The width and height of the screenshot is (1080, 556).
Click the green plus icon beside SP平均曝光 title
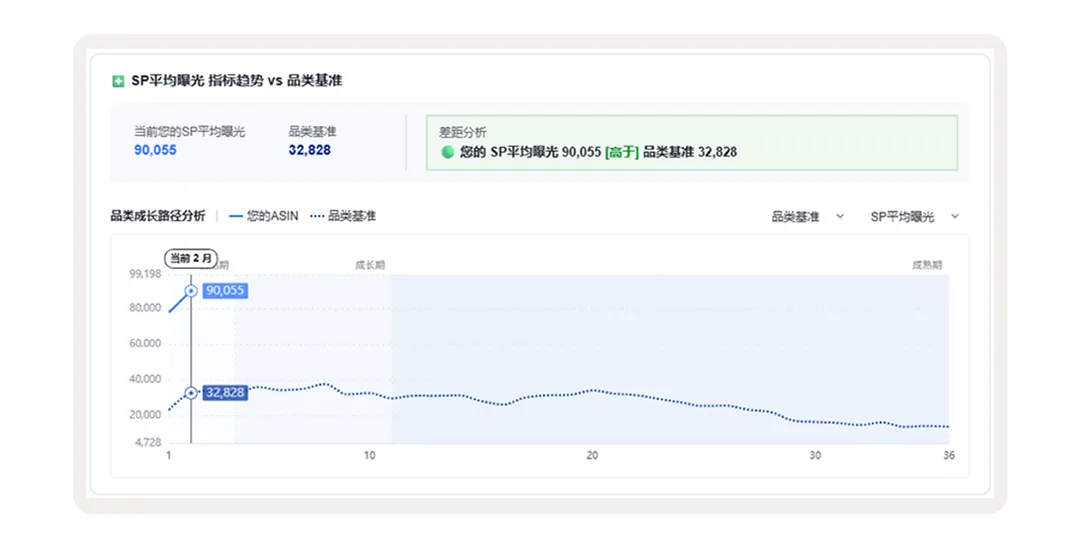coord(118,81)
